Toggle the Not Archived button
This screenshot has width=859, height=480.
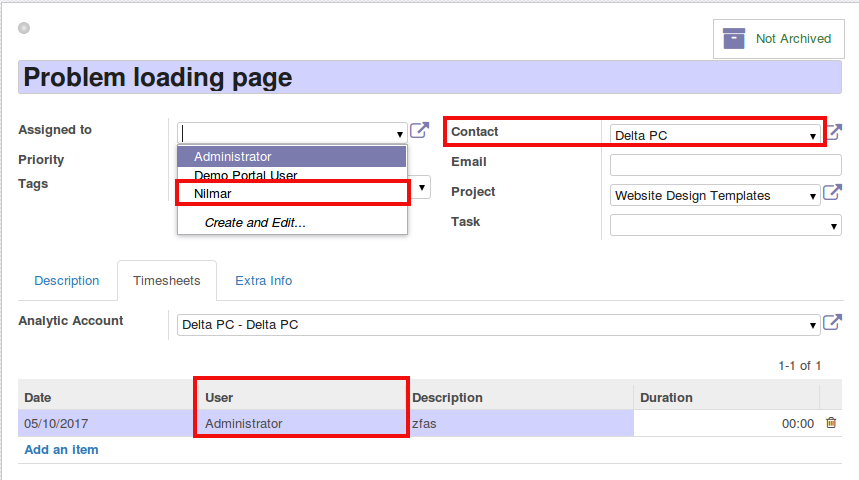[x=776, y=39]
